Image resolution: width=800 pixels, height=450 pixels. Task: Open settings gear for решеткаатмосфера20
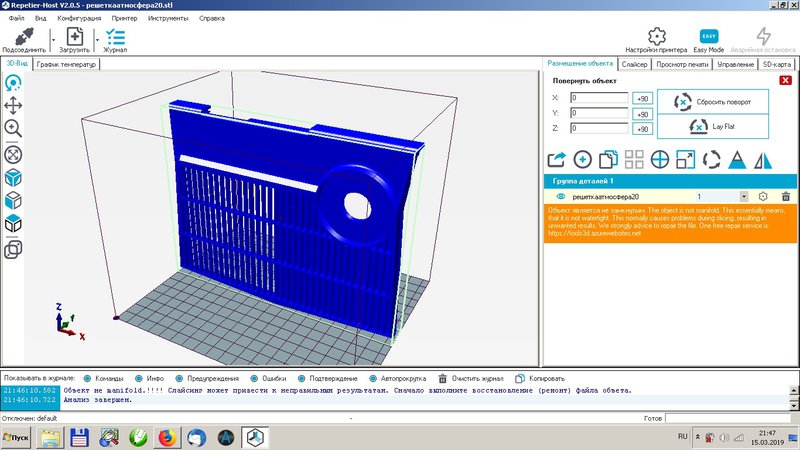pos(763,196)
